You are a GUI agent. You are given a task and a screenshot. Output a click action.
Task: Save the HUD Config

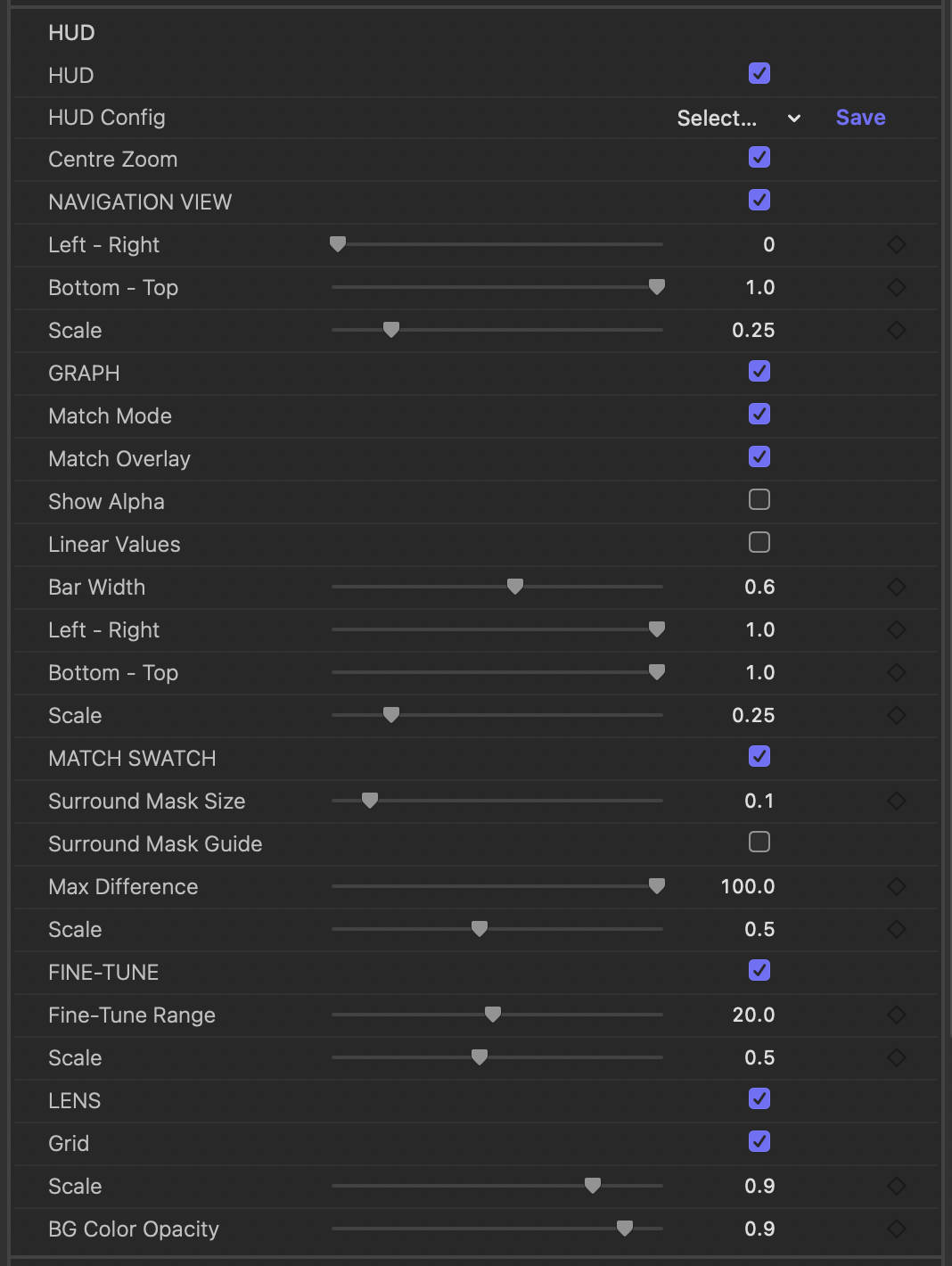click(860, 118)
